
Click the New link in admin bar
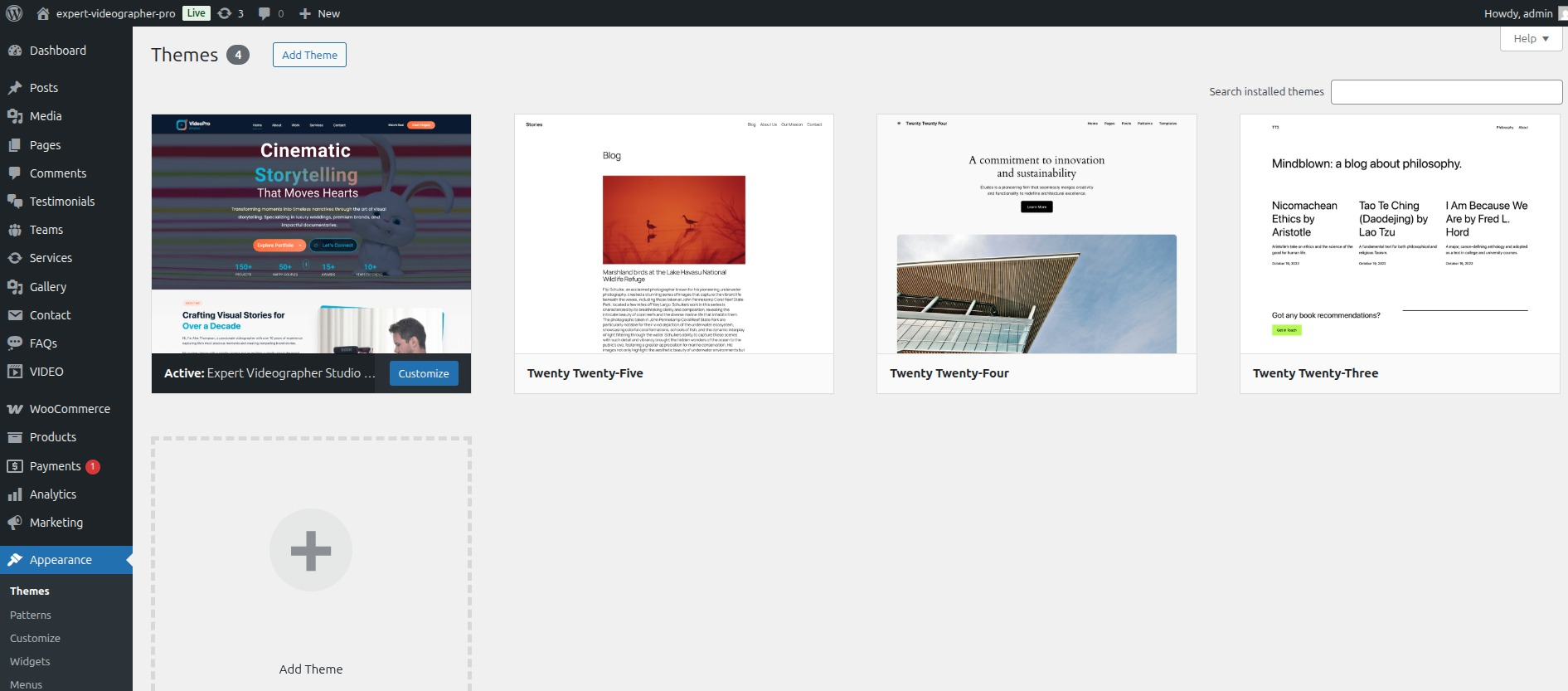click(329, 13)
